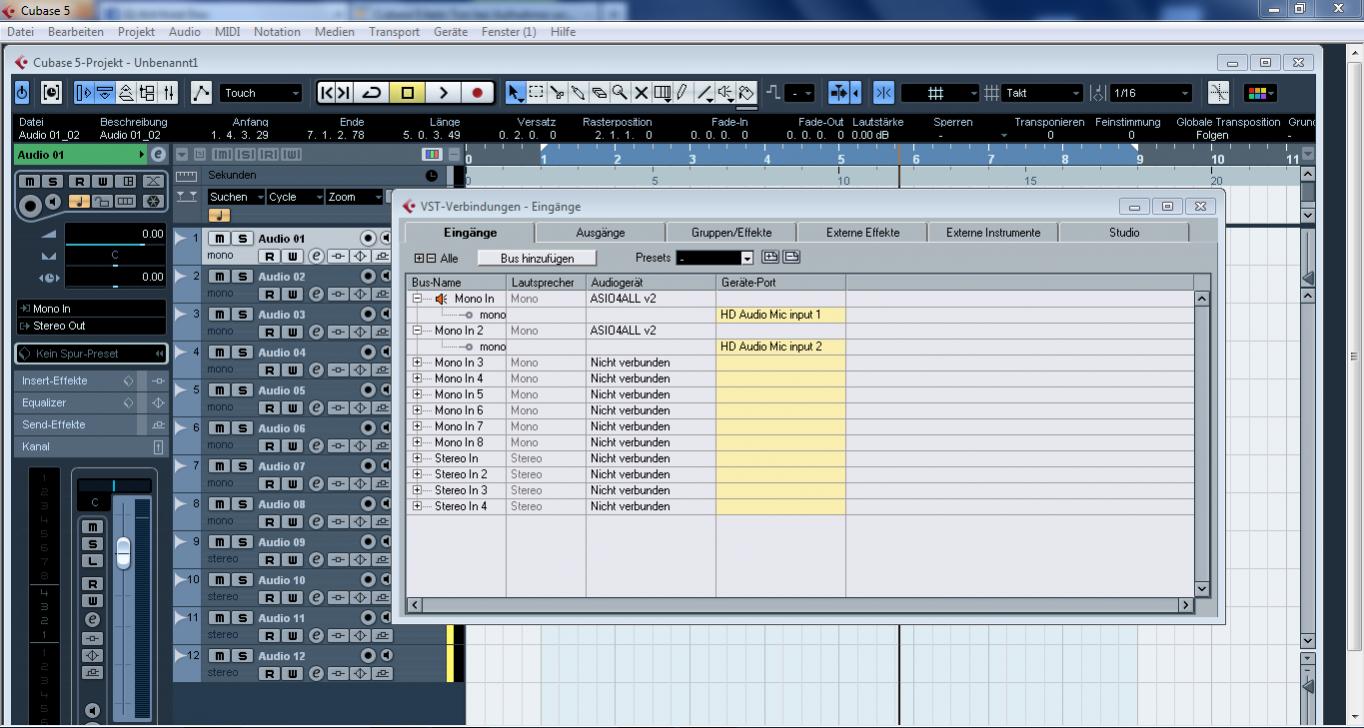Show the Inspector panel
The width and height of the screenshot is (1364, 728).
pyautogui.click(x=84, y=93)
